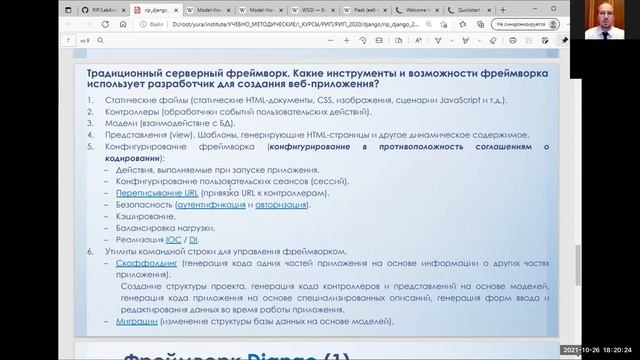Click the PDF page number field
640x360 pixels.
(68, 40)
